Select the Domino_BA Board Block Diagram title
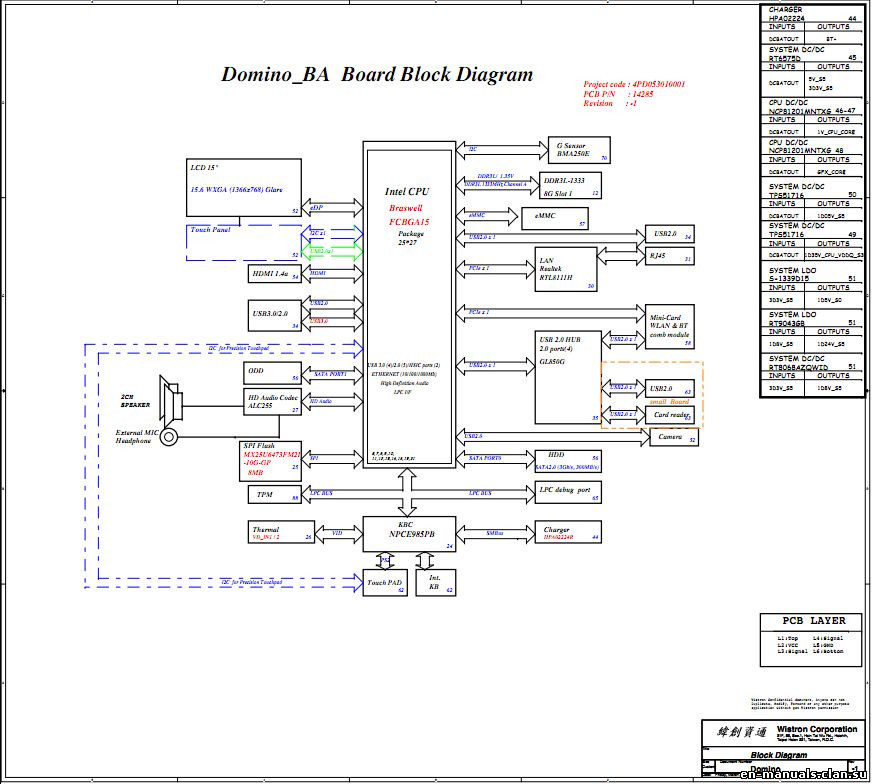This screenshot has height=784, width=872. click(377, 75)
